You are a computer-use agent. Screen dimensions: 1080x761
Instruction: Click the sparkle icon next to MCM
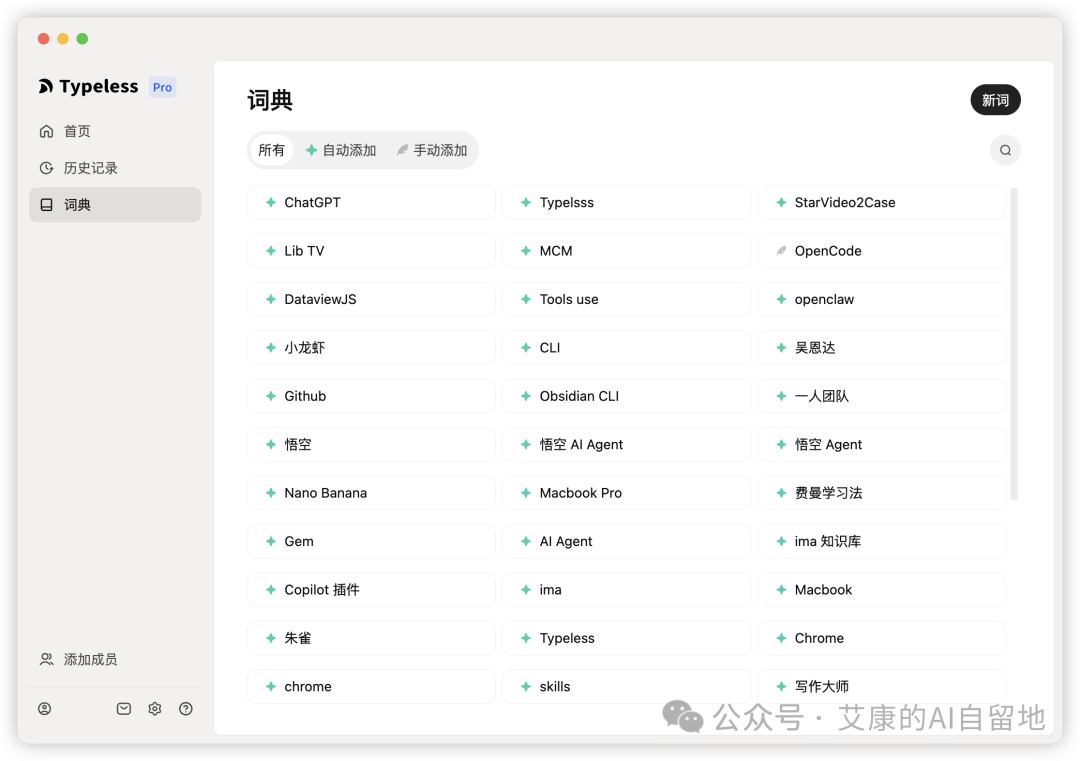coord(526,251)
